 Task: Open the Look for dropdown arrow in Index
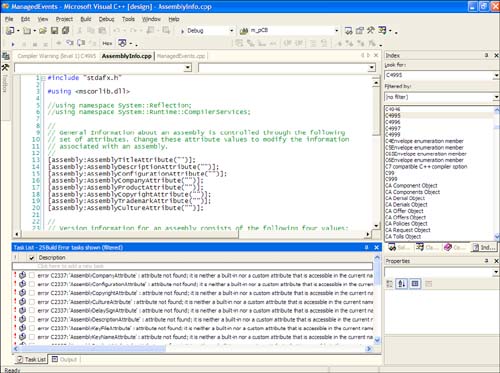coord(496,76)
